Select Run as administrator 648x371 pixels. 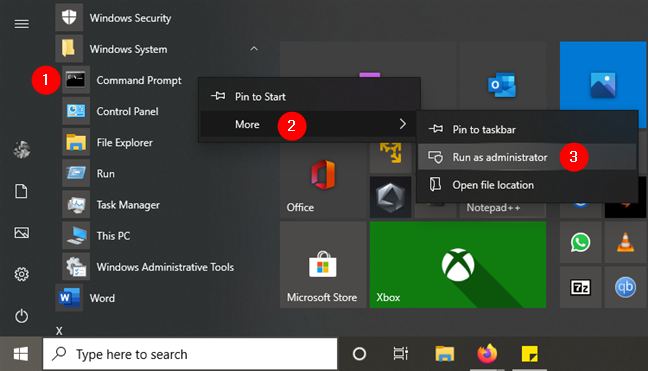click(x=527, y=157)
